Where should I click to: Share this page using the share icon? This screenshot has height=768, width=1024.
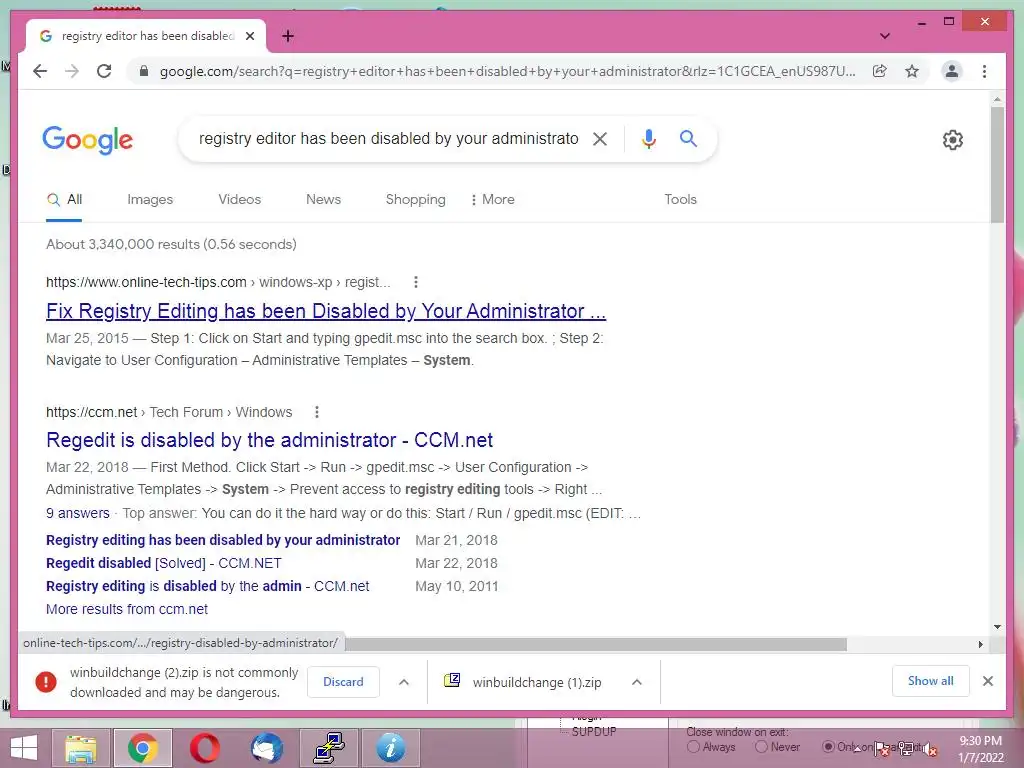(x=880, y=71)
